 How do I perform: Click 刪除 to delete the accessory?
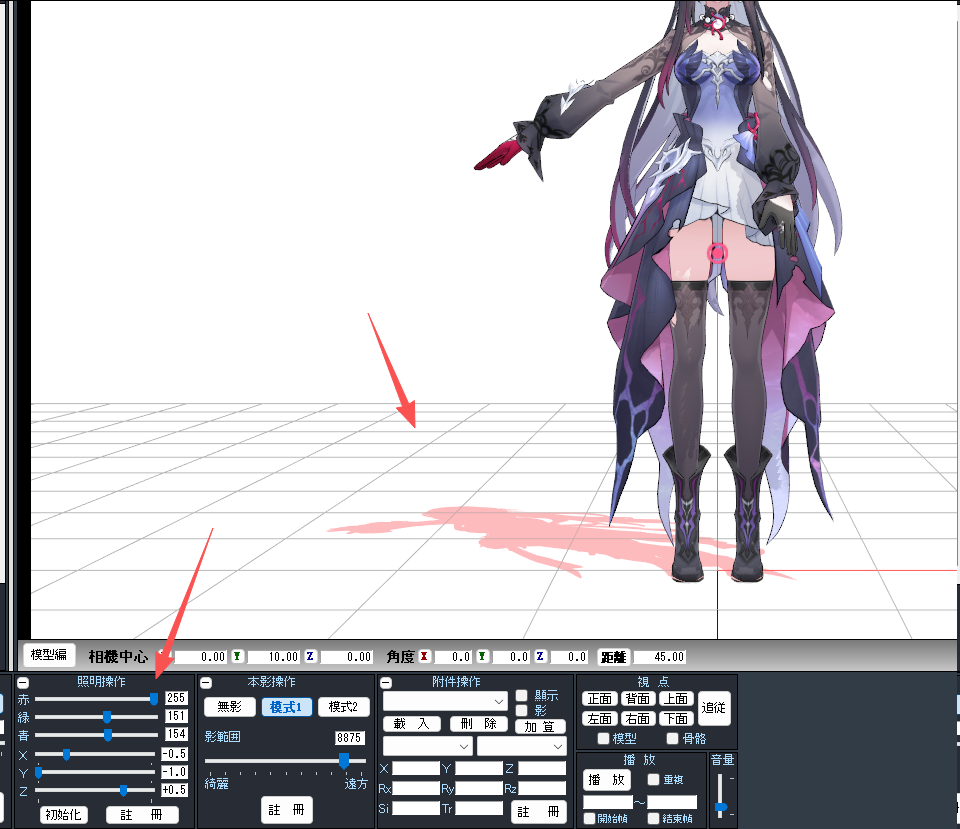479,724
